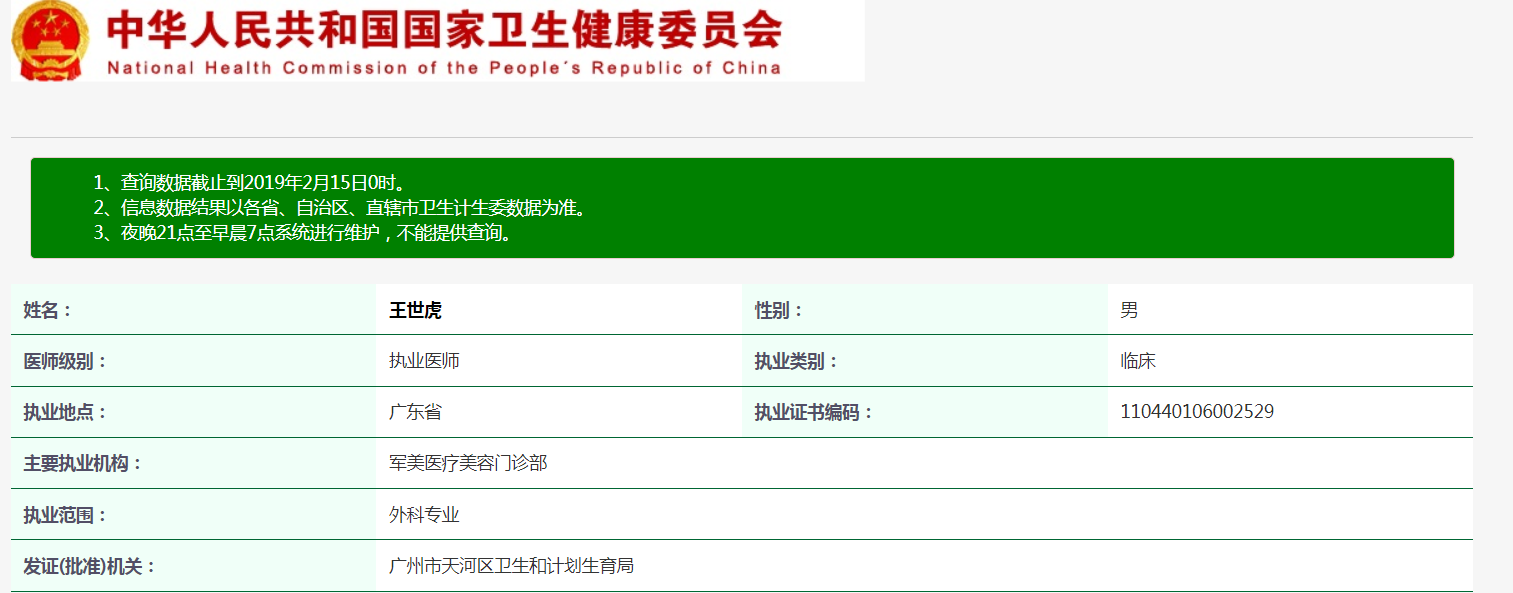Select the gender value 男
1513x593 pixels.
(x=1129, y=310)
